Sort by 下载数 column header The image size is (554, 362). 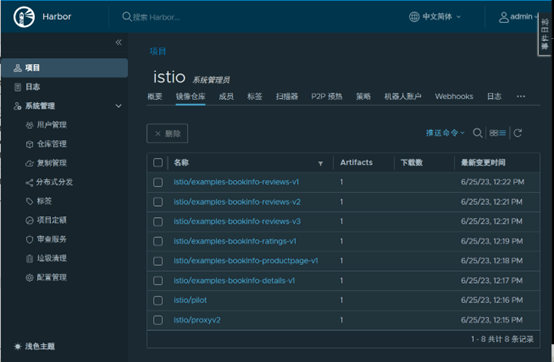click(412, 162)
